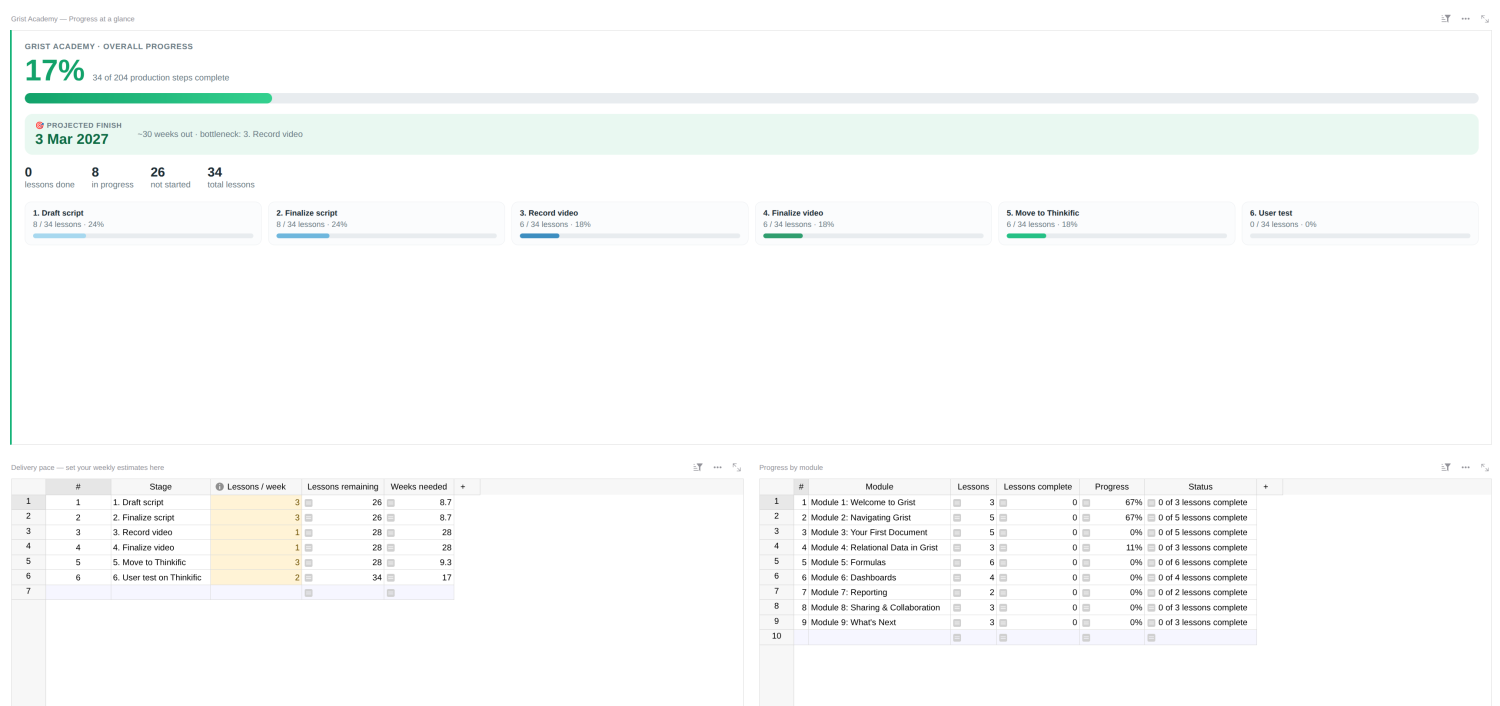The image size is (1500, 706).
Task: Select the 'Module 7: Reporting' cell
Action: pyautogui.click(x=880, y=593)
